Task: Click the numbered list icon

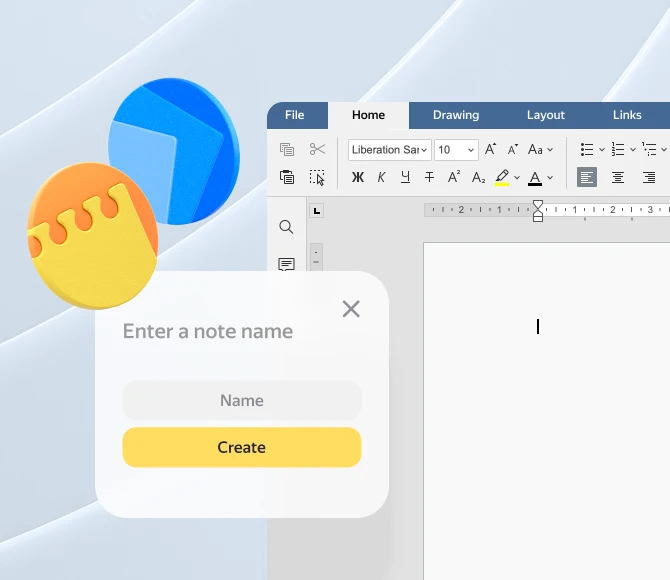Action: tap(618, 150)
